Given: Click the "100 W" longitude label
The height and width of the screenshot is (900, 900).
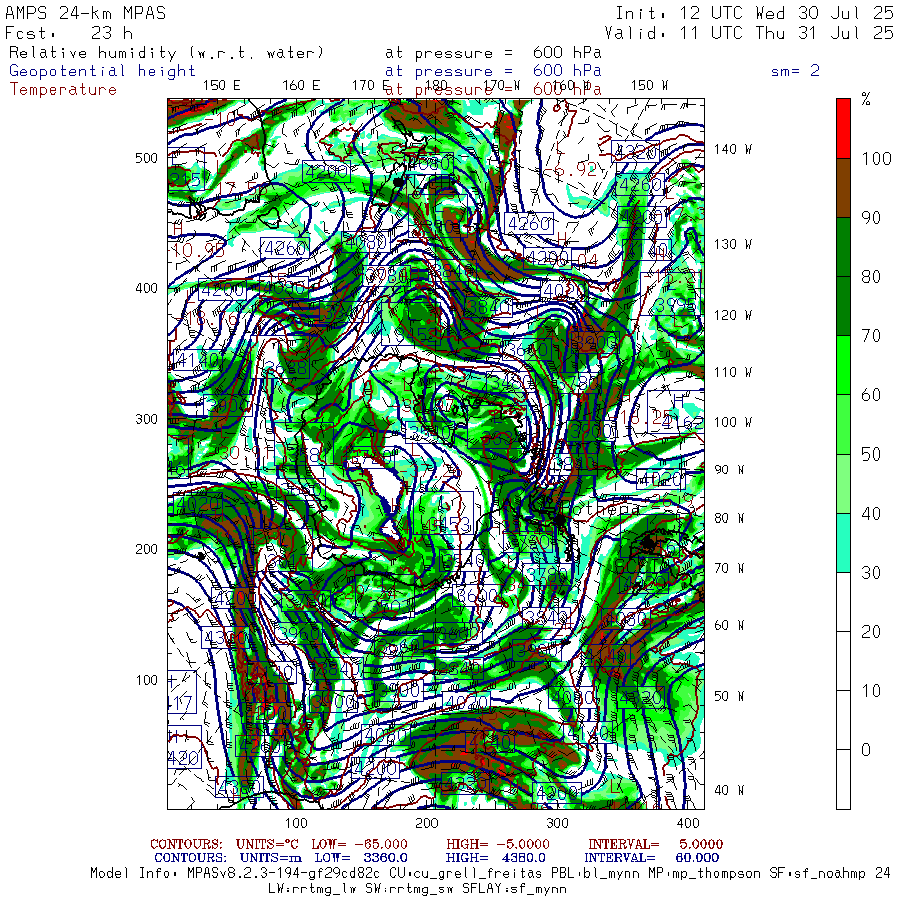Looking at the screenshot, I should coord(732,422).
